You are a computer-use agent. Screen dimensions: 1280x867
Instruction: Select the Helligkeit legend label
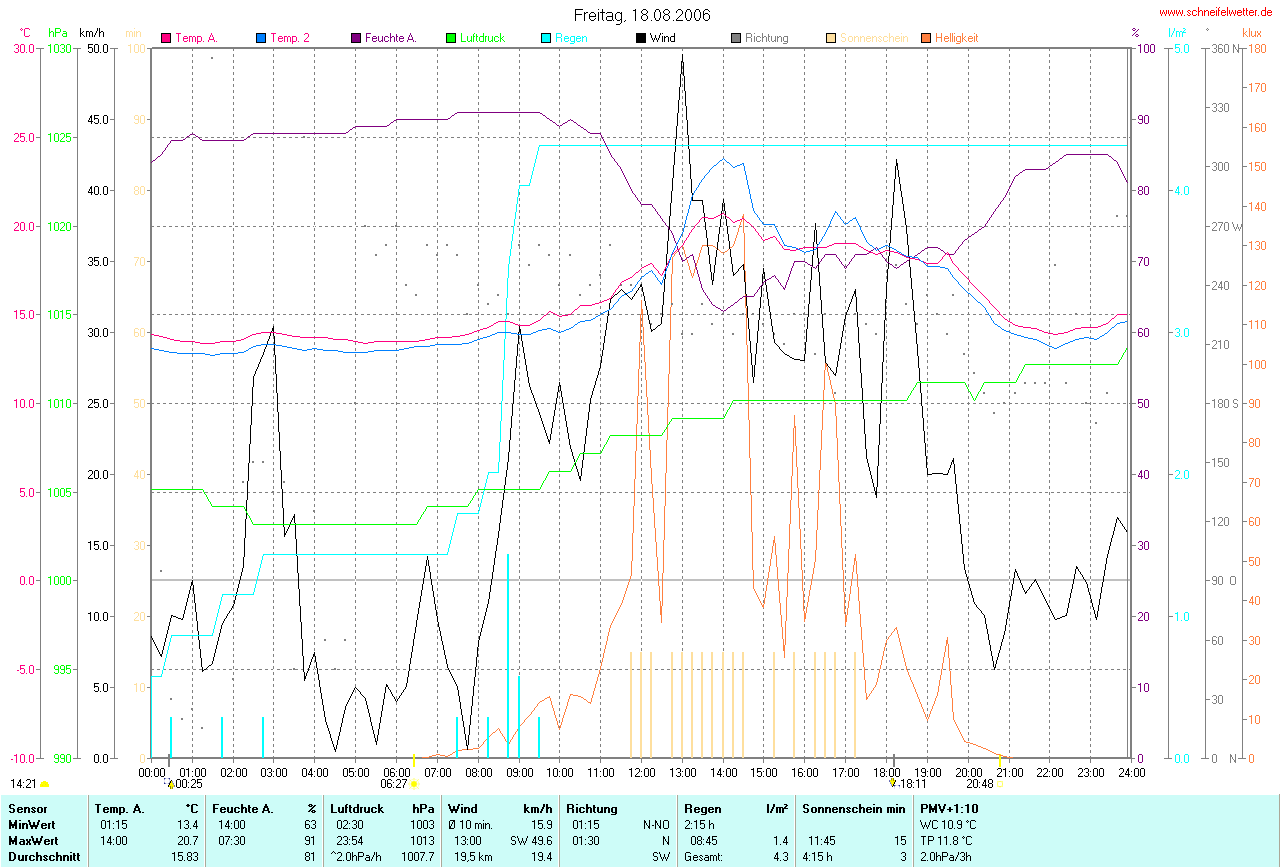click(x=957, y=38)
